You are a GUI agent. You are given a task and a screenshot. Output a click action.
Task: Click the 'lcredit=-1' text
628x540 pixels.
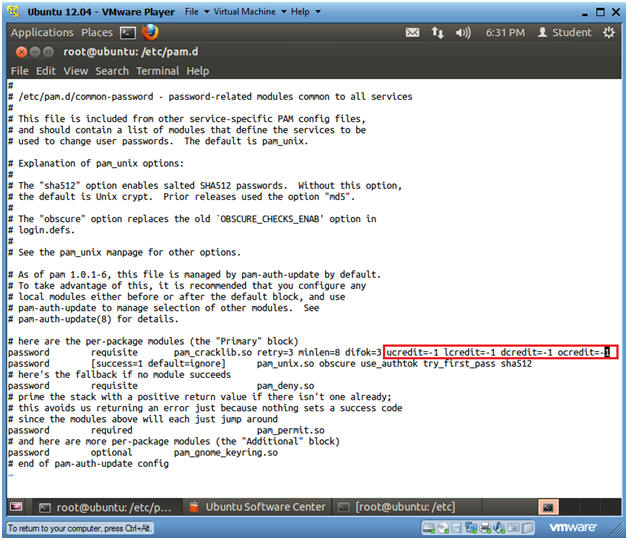coord(469,353)
